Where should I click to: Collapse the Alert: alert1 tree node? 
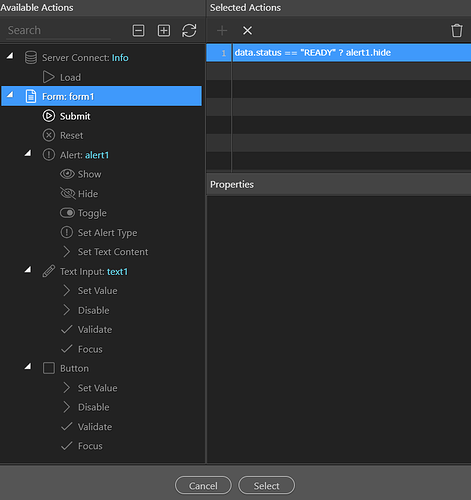(28, 153)
